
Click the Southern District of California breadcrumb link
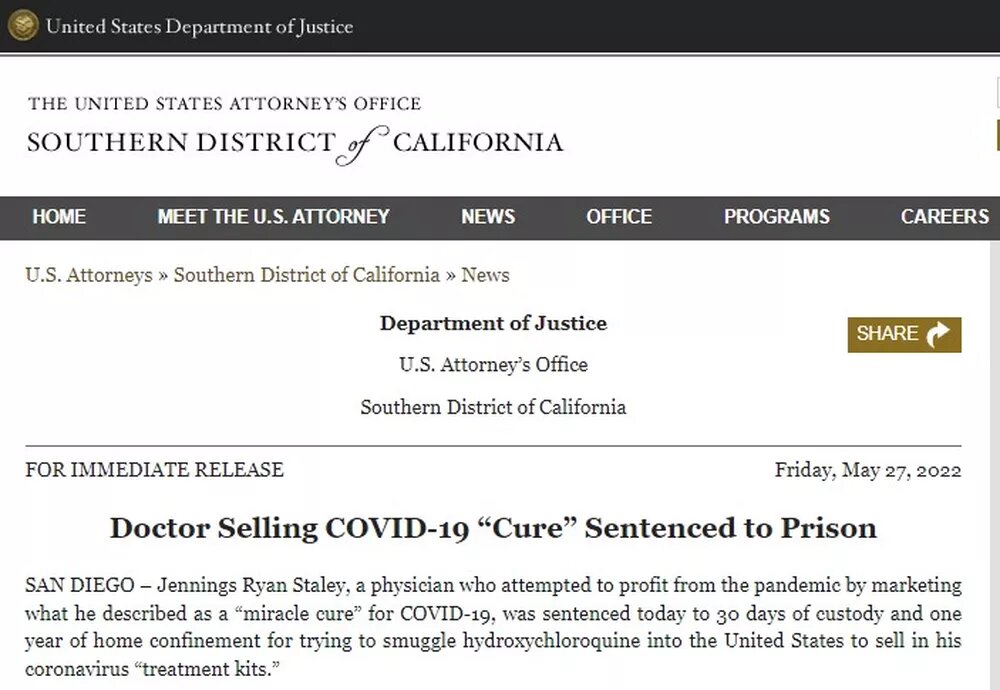click(306, 275)
